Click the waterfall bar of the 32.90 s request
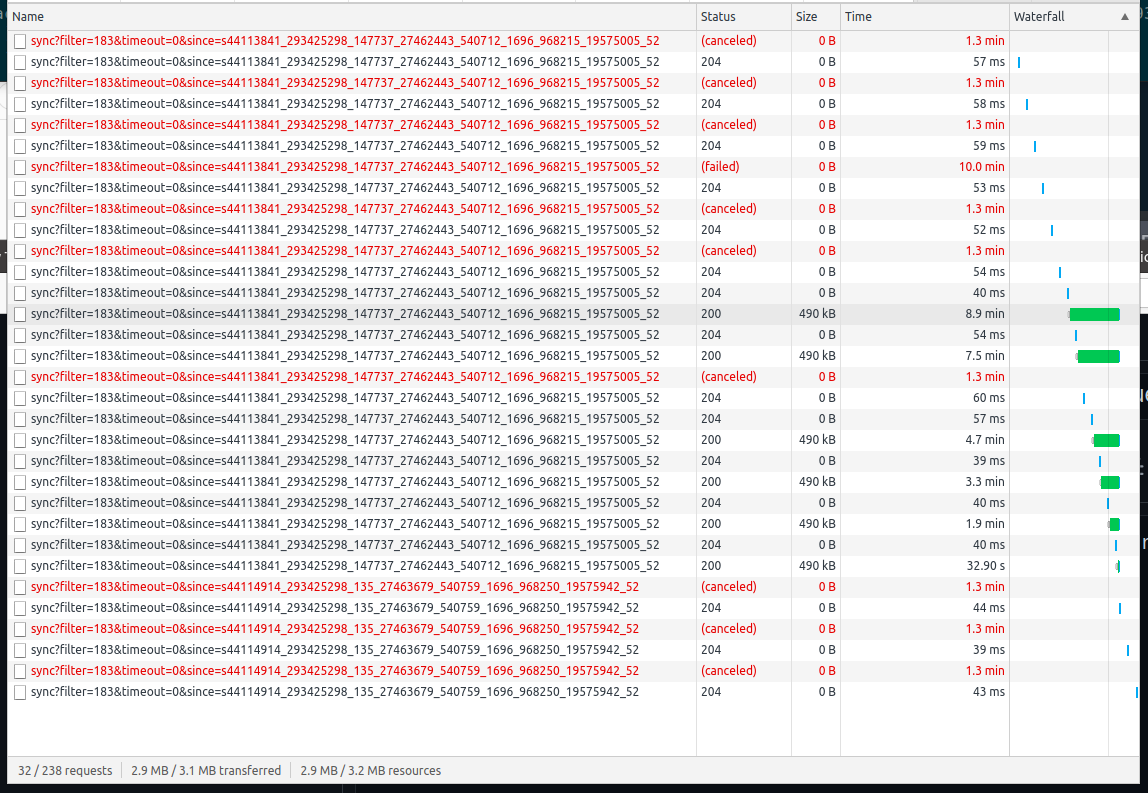Image resolution: width=1148 pixels, height=793 pixels. pos(1118,565)
